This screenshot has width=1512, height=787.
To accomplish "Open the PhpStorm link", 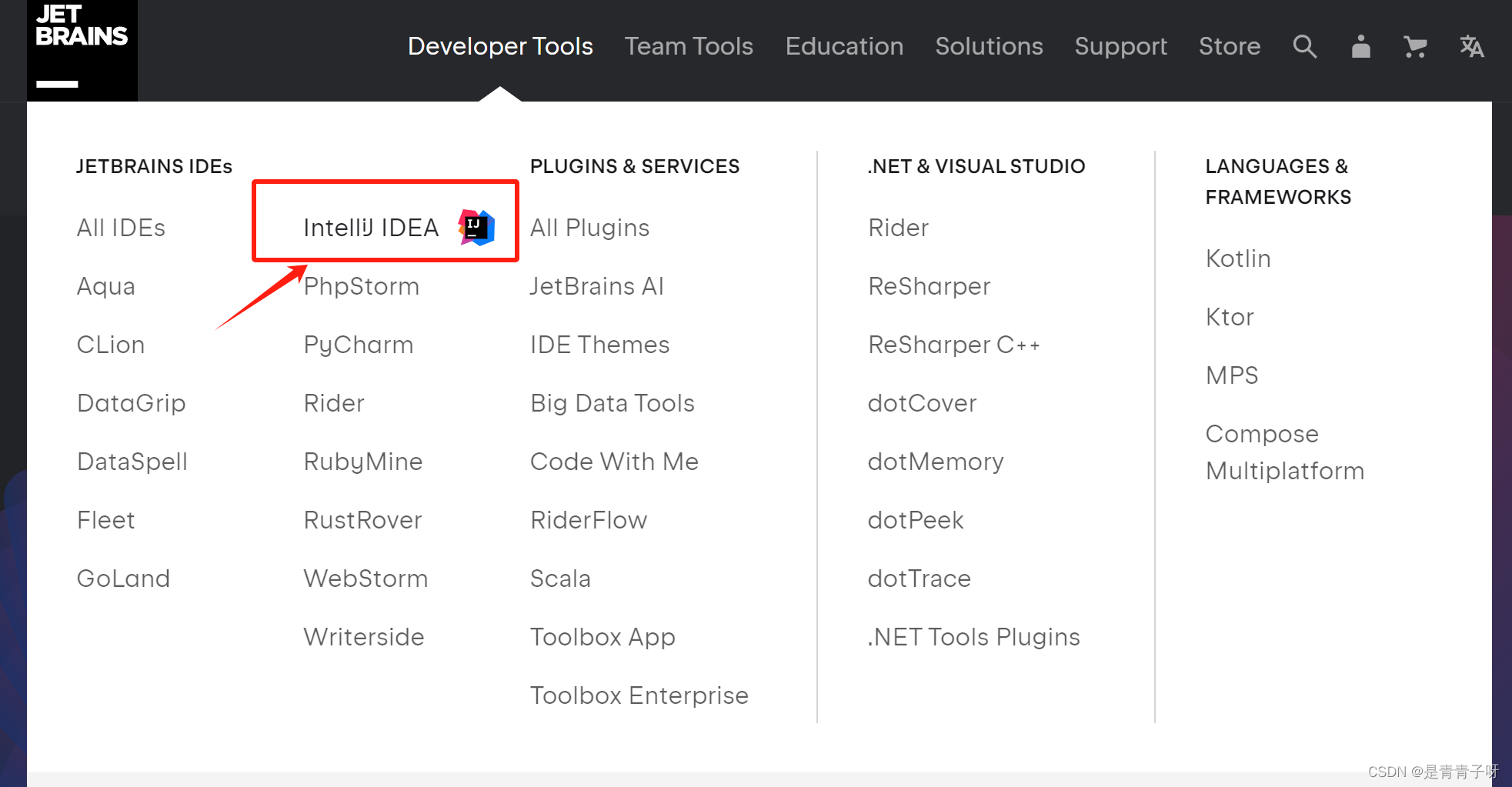I will 362,286.
